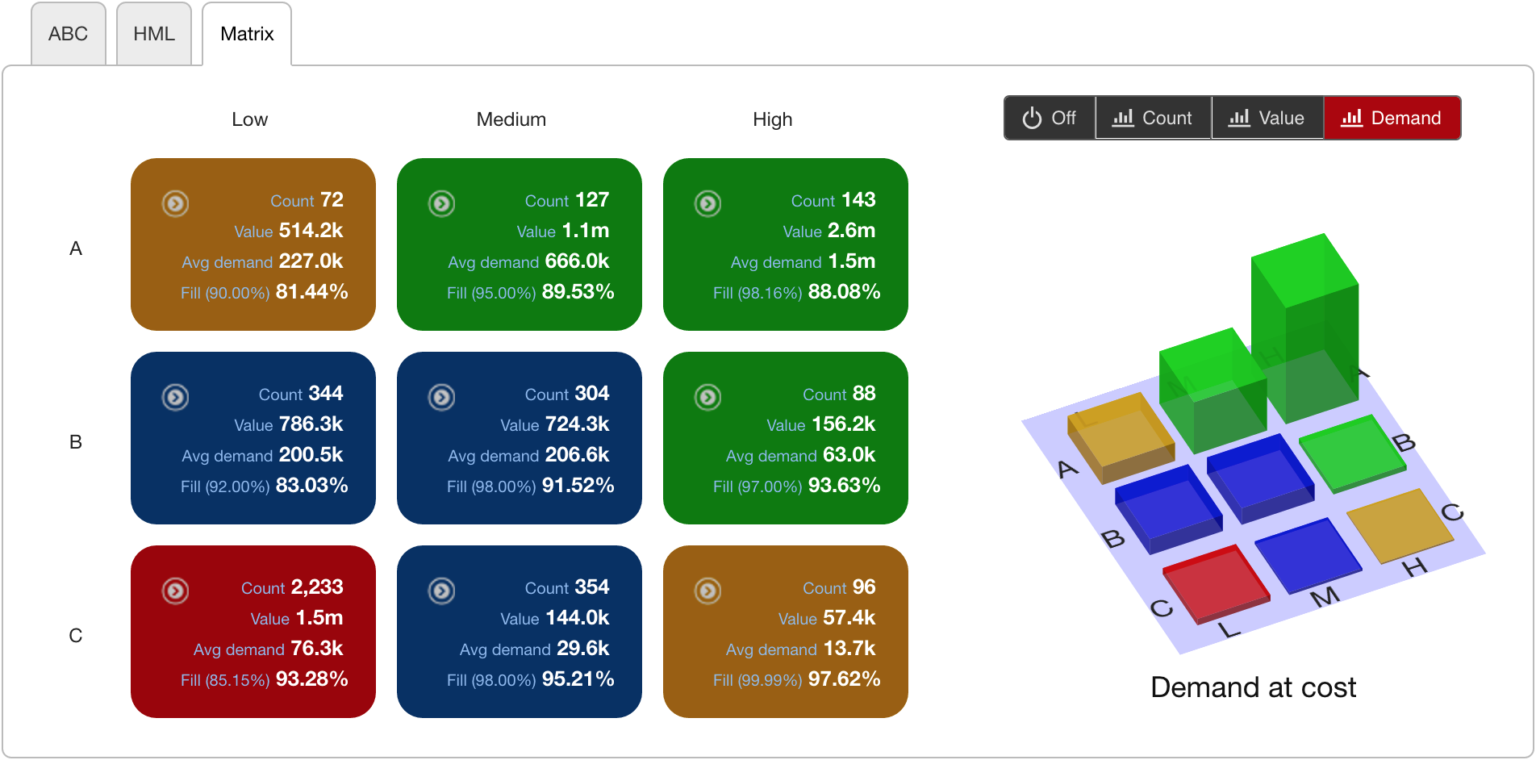Expand the A-Medium cell via its arrow
The image size is (1536, 760).
pyautogui.click(x=440, y=203)
